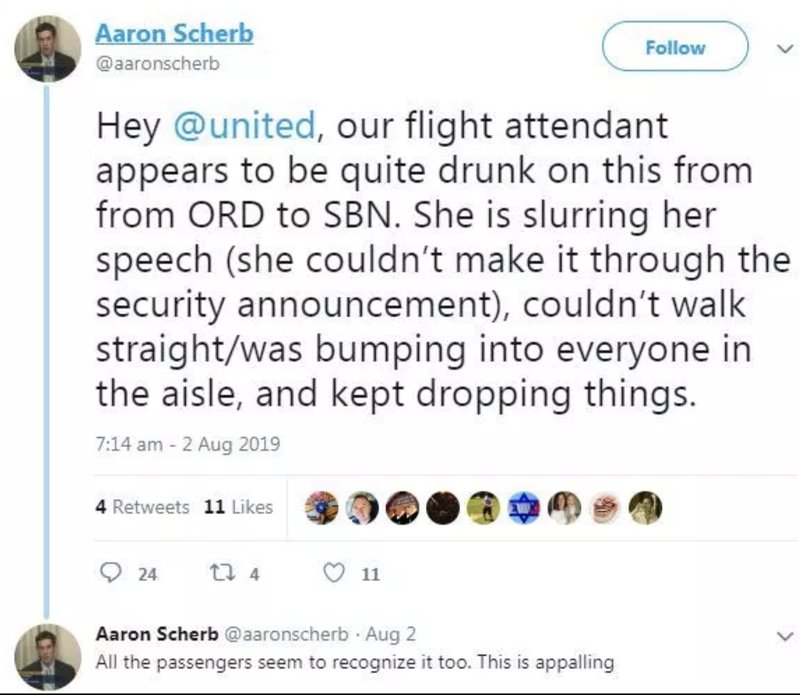Expand the chevron menu beside Follow button

[x=785, y=49]
